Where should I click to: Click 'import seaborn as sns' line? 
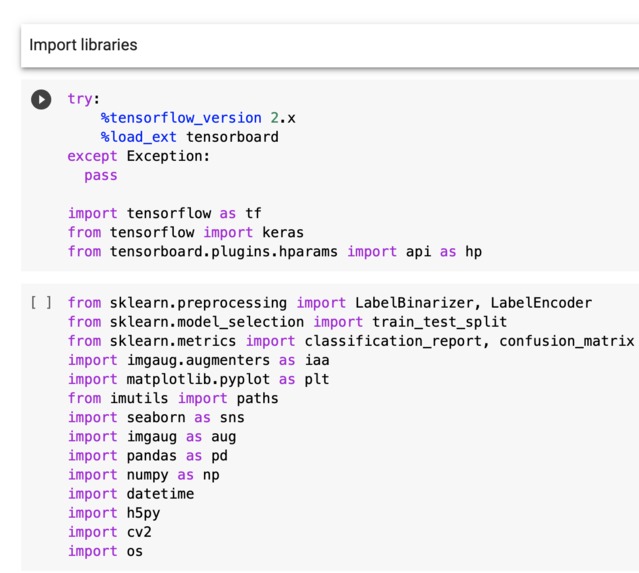pos(156,418)
